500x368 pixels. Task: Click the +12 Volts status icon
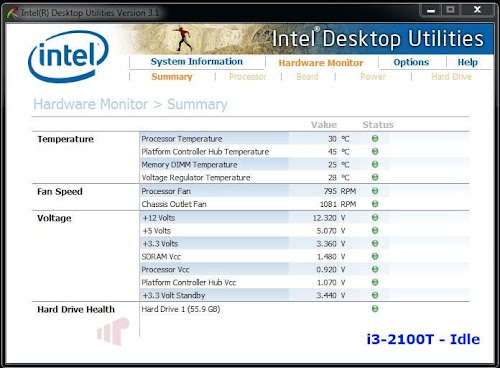[375, 217]
